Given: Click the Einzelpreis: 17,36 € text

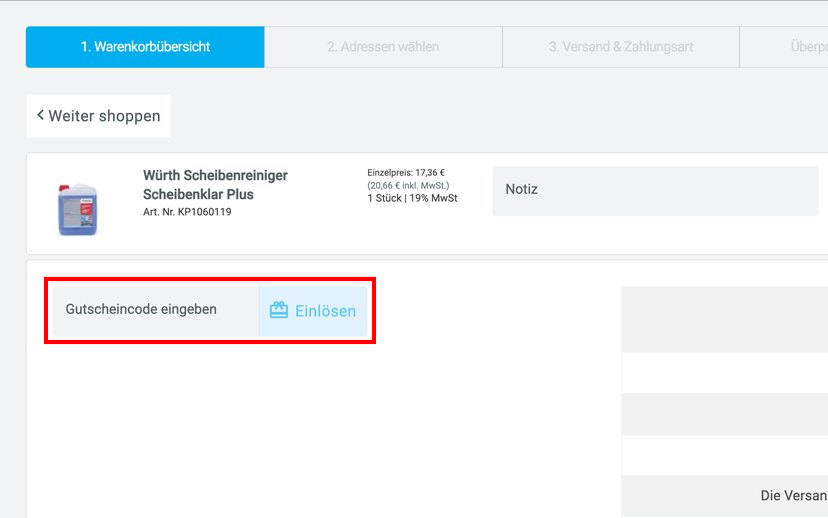Looking at the screenshot, I should click(x=406, y=173).
